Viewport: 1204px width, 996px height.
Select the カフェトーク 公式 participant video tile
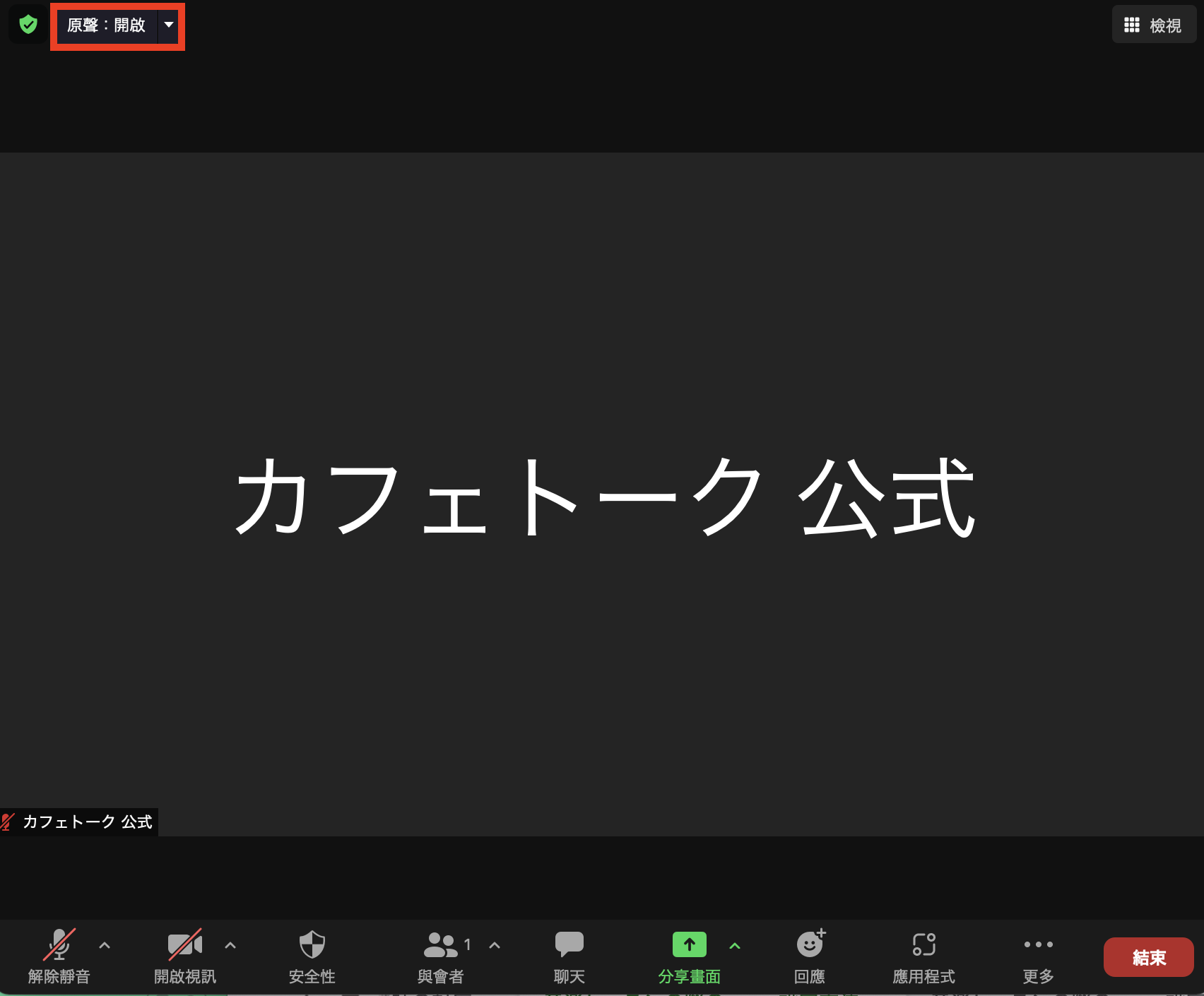point(602,494)
